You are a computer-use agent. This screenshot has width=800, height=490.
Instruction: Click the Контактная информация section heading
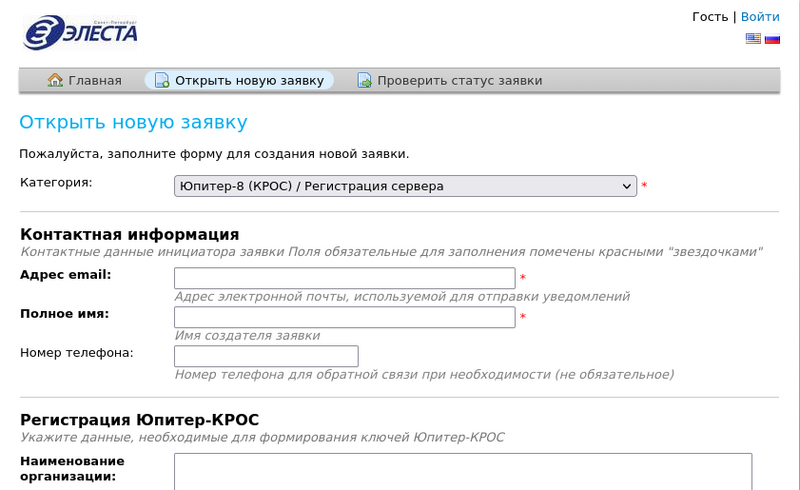130,234
